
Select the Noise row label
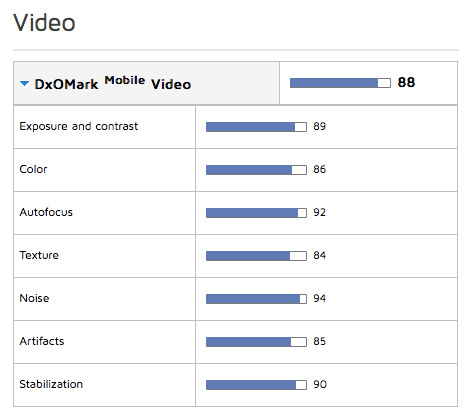[x=34, y=298]
